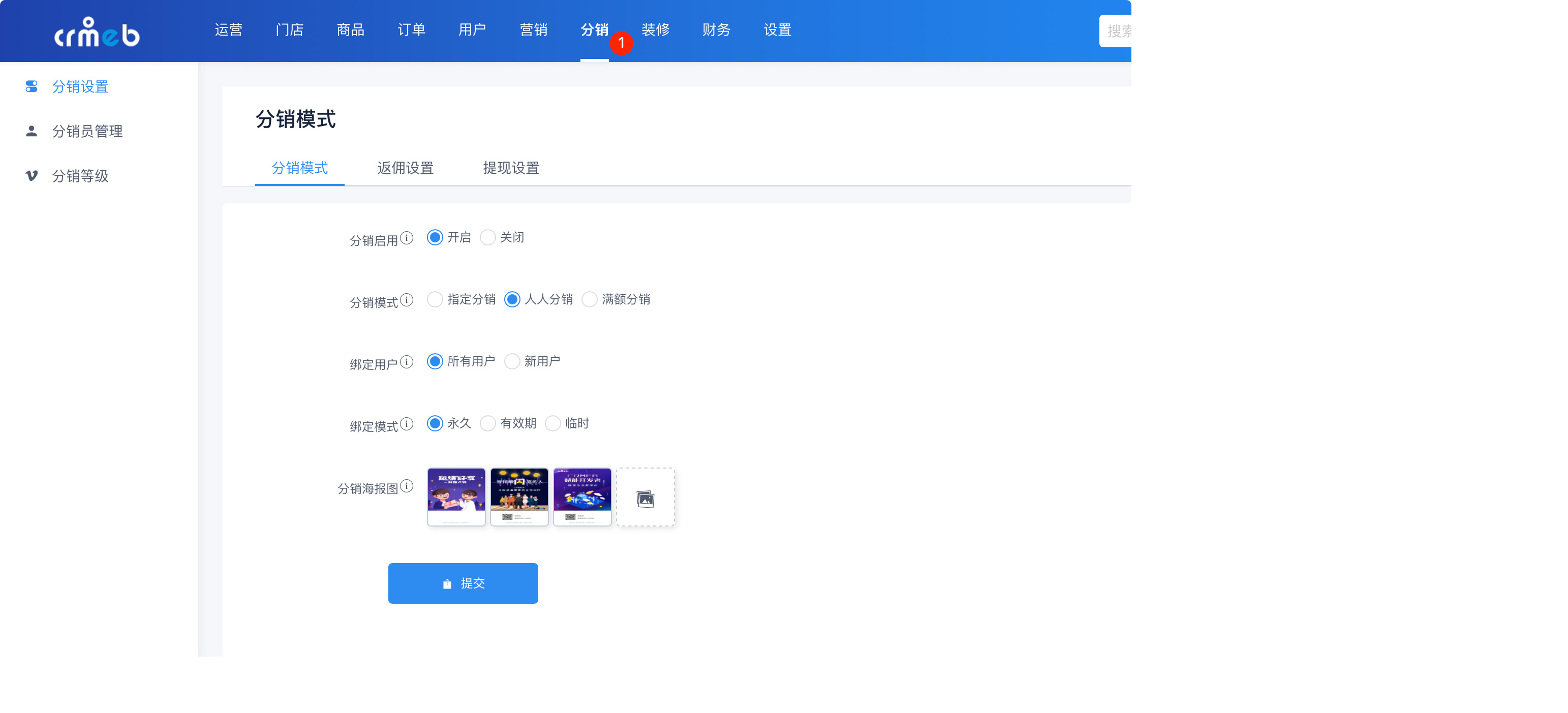Viewport: 1568px width, 713px height.
Task: Switch to the 分销模式 tab
Action: click(x=299, y=168)
